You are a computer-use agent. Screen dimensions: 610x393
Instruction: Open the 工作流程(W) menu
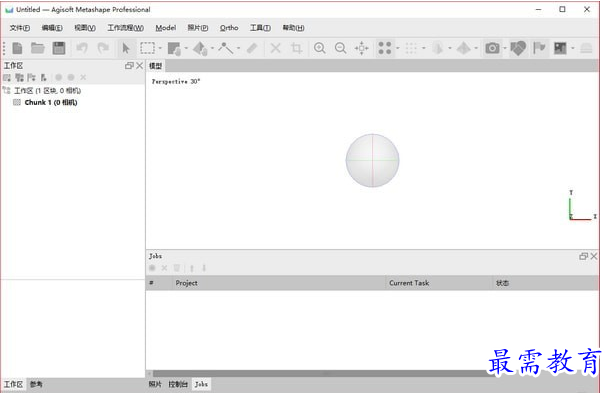(125, 28)
